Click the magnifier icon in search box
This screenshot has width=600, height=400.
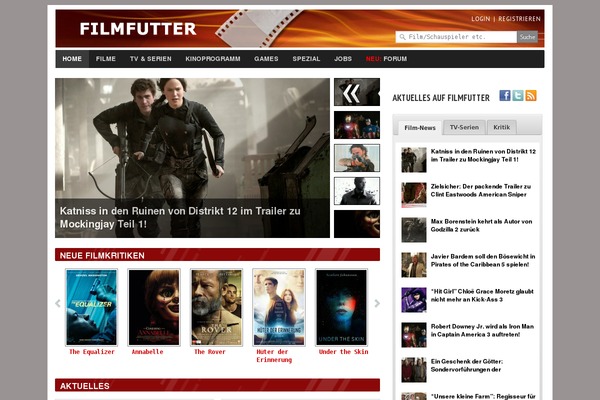pyautogui.click(x=402, y=37)
